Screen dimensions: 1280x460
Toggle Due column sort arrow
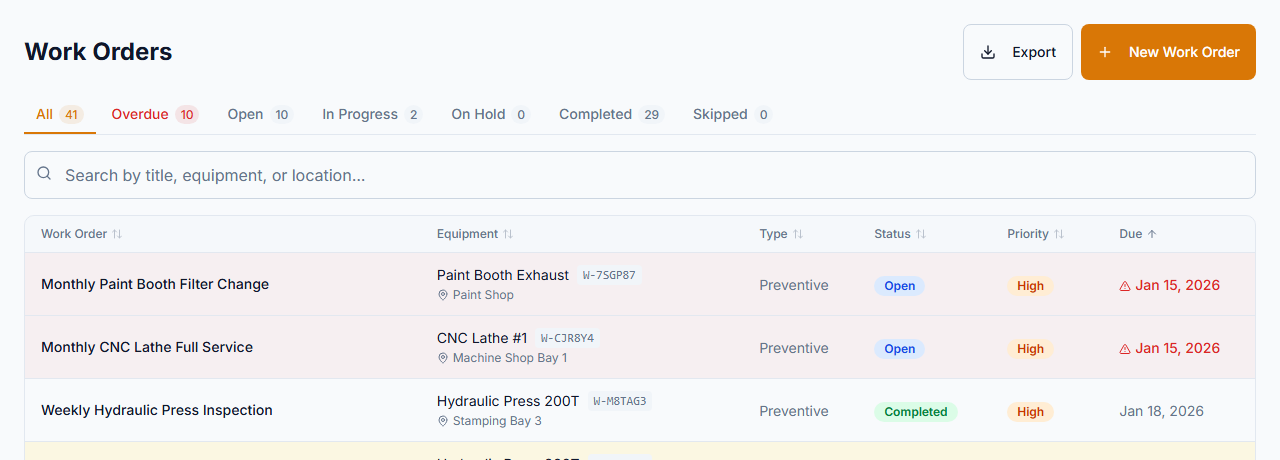tap(1152, 234)
